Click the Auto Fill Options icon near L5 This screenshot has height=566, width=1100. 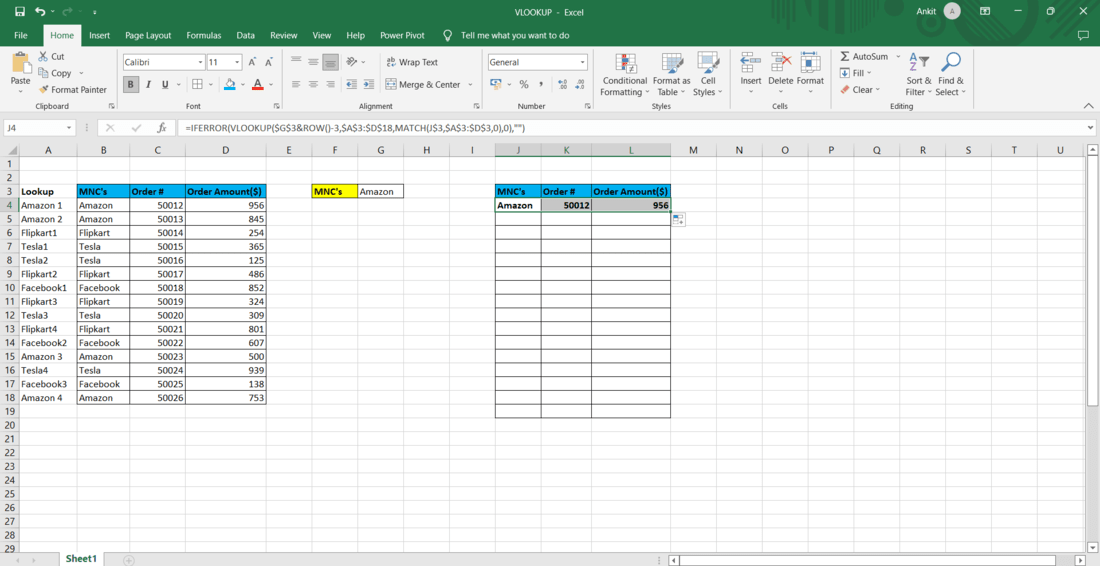point(678,220)
